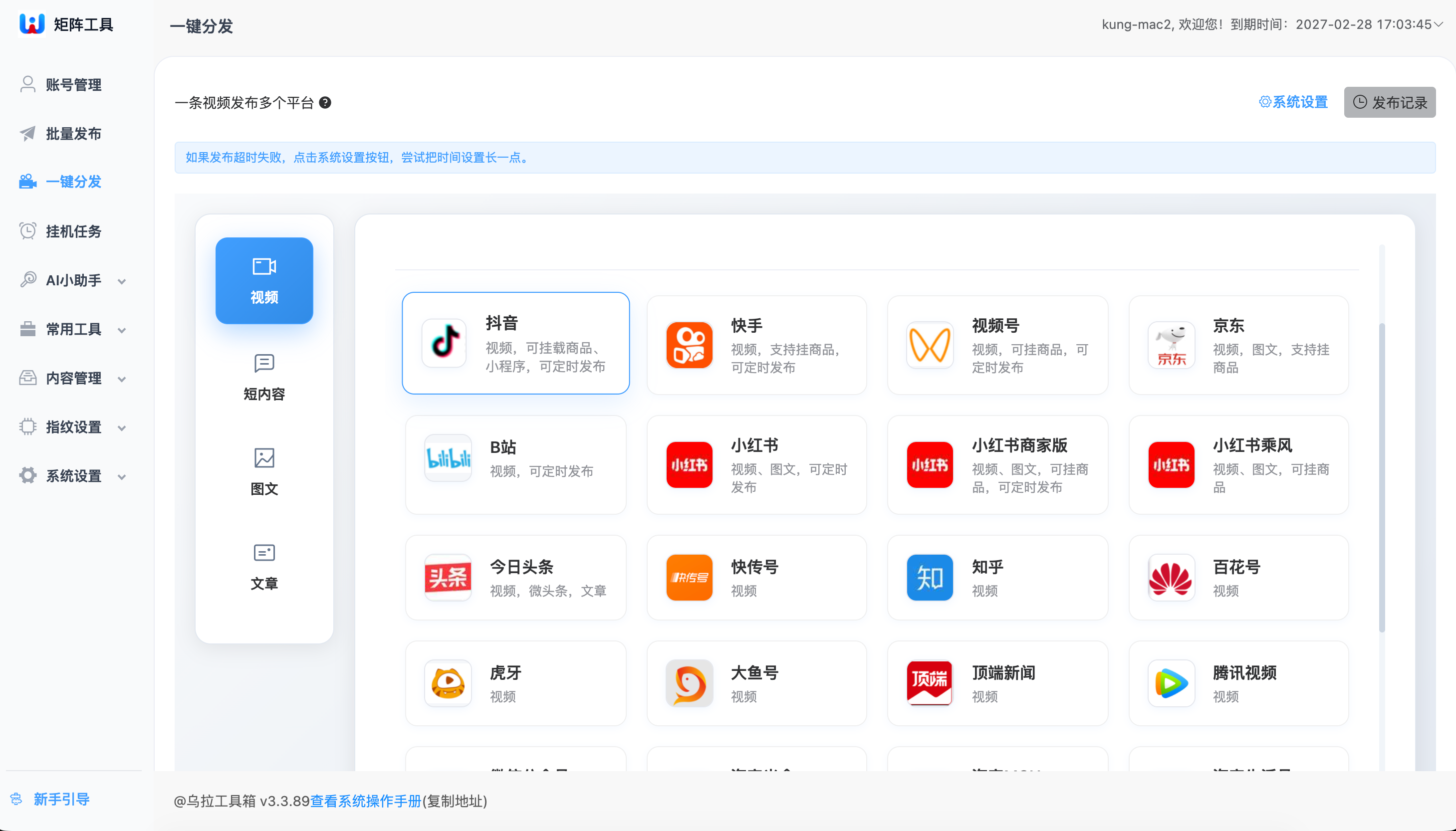Click the 小红书商家版 card title text
This screenshot has width=1456, height=831.
[1020, 445]
